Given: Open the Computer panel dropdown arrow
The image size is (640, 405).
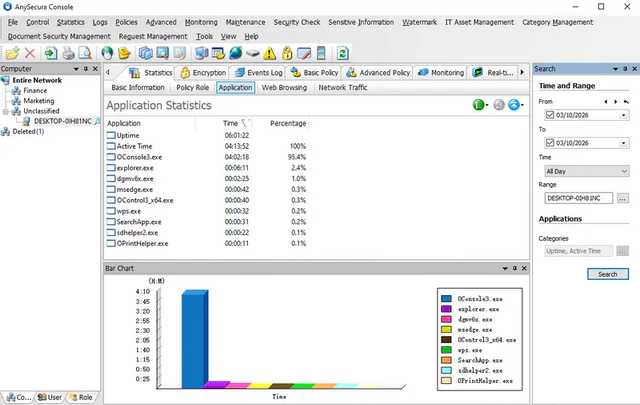Looking at the screenshot, I should point(76,69).
